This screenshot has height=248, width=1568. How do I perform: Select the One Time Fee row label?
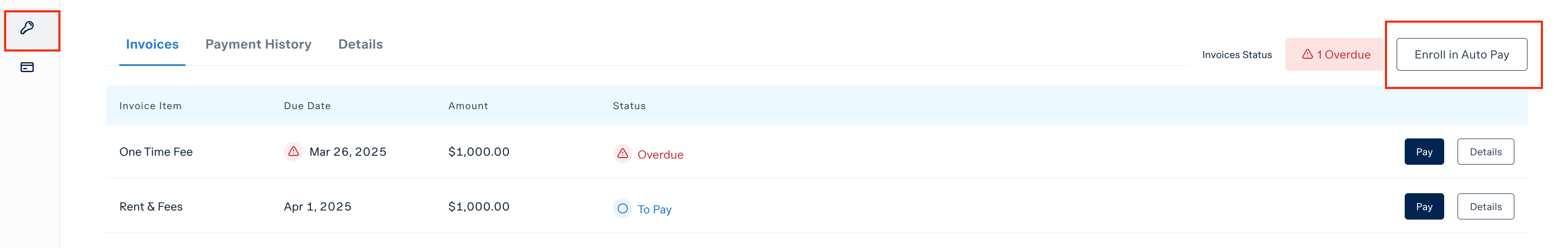tap(156, 152)
